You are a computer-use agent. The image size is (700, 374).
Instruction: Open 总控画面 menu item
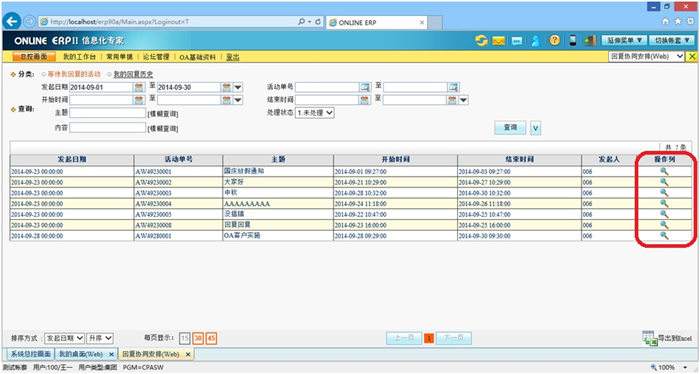click(34, 57)
